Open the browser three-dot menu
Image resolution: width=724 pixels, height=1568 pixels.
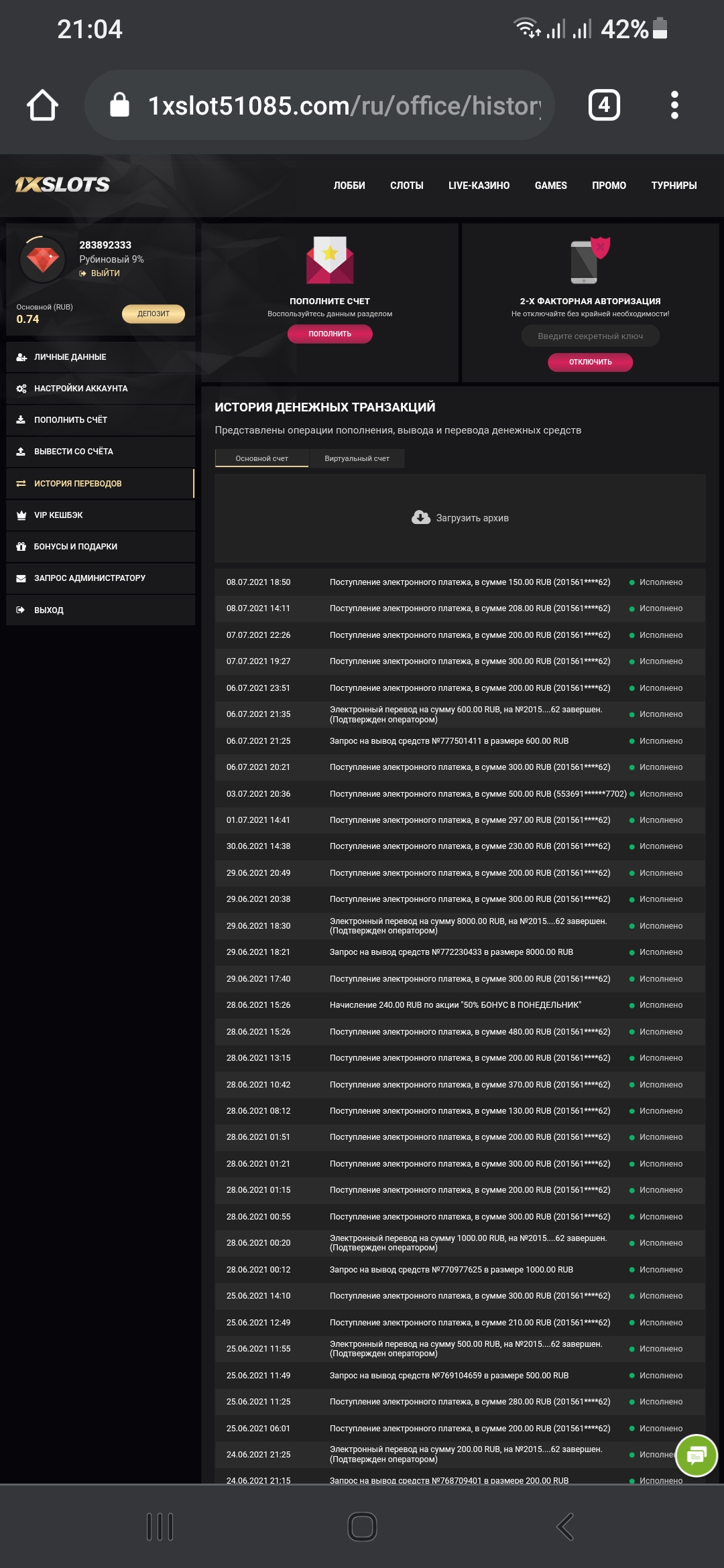(674, 105)
